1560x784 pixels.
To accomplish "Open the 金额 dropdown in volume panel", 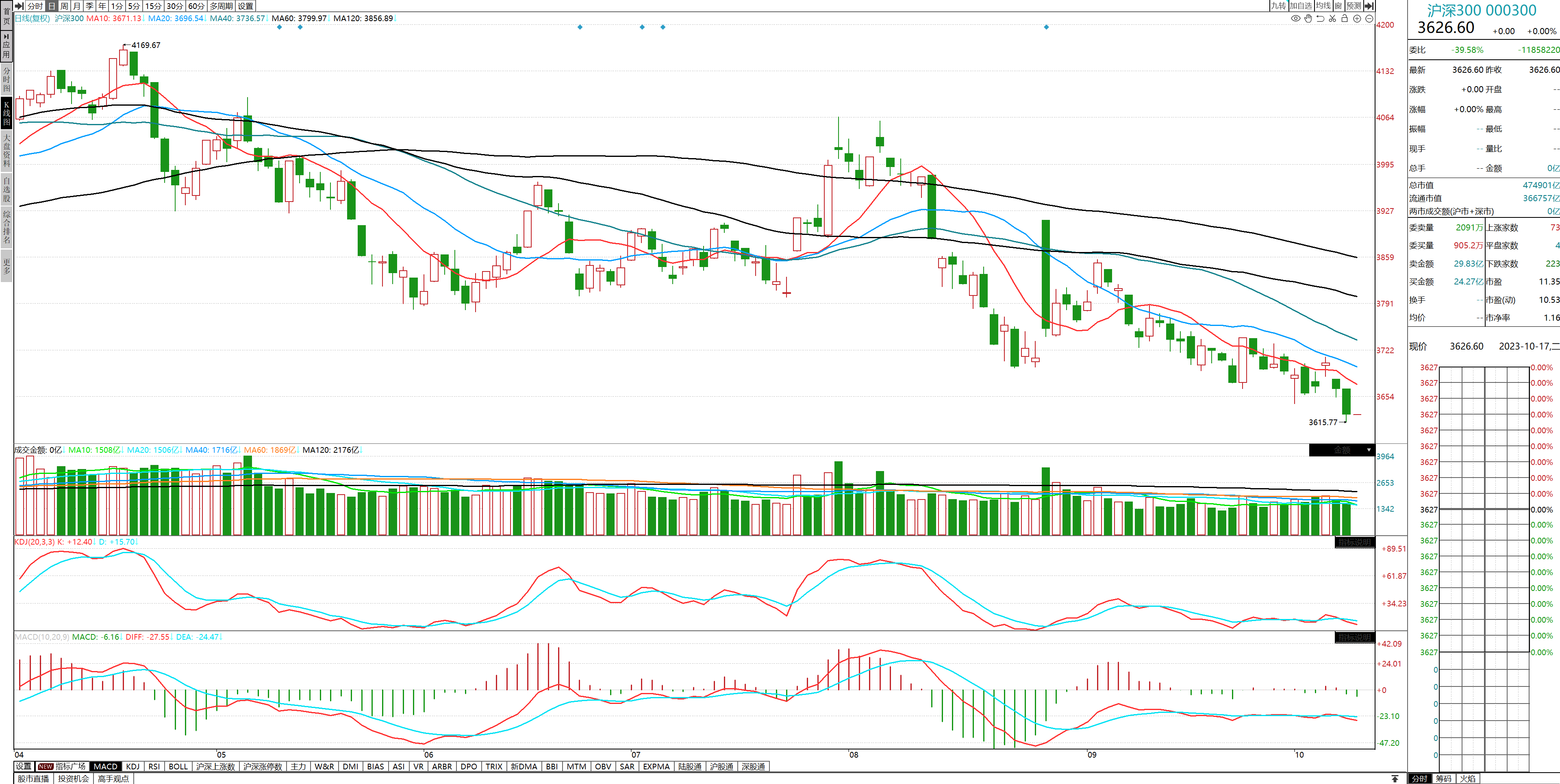I will (x=1369, y=450).
